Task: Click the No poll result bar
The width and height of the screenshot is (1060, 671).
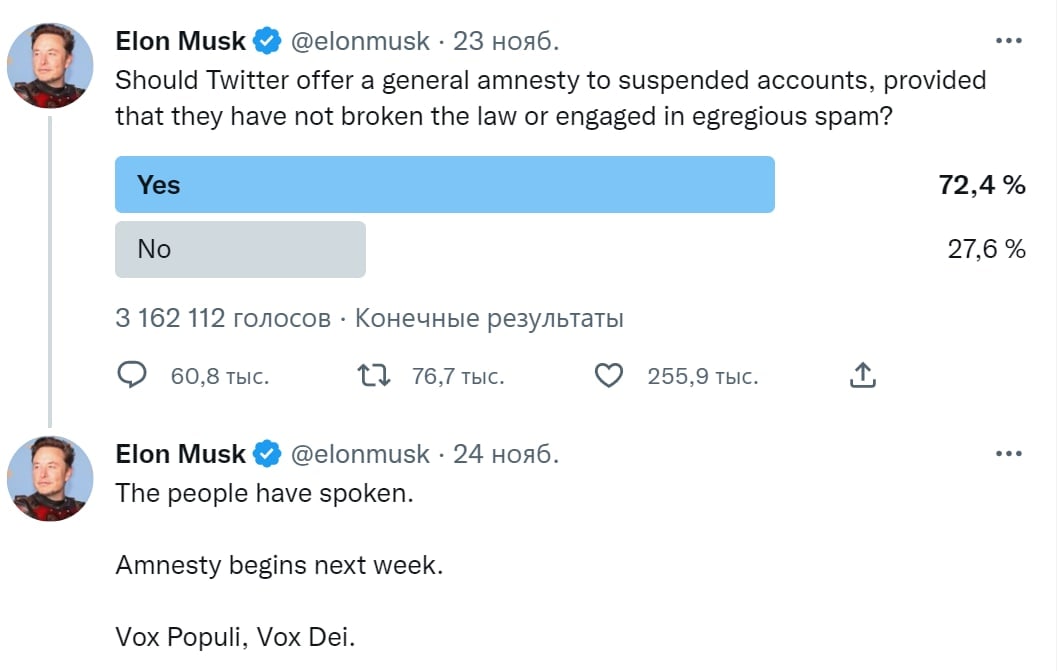Action: [x=240, y=249]
